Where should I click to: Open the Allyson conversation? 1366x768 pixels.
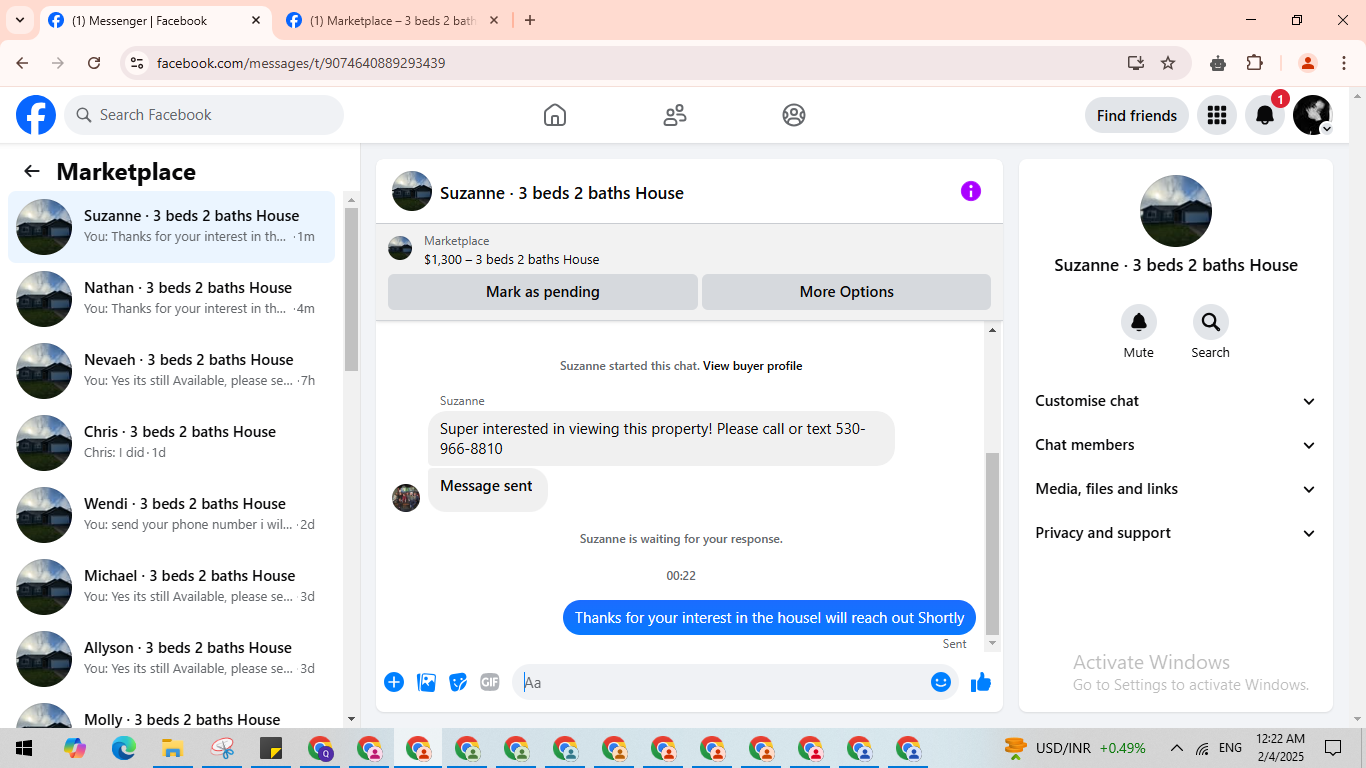(x=172, y=659)
